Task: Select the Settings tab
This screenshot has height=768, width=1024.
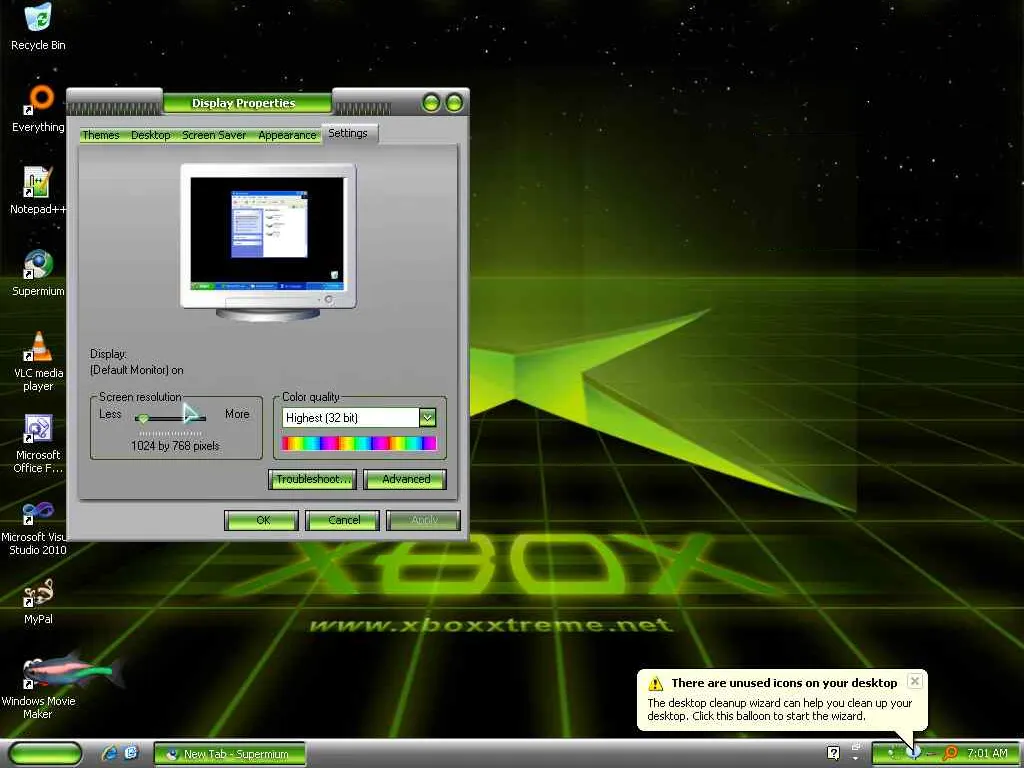Action: [x=348, y=133]
